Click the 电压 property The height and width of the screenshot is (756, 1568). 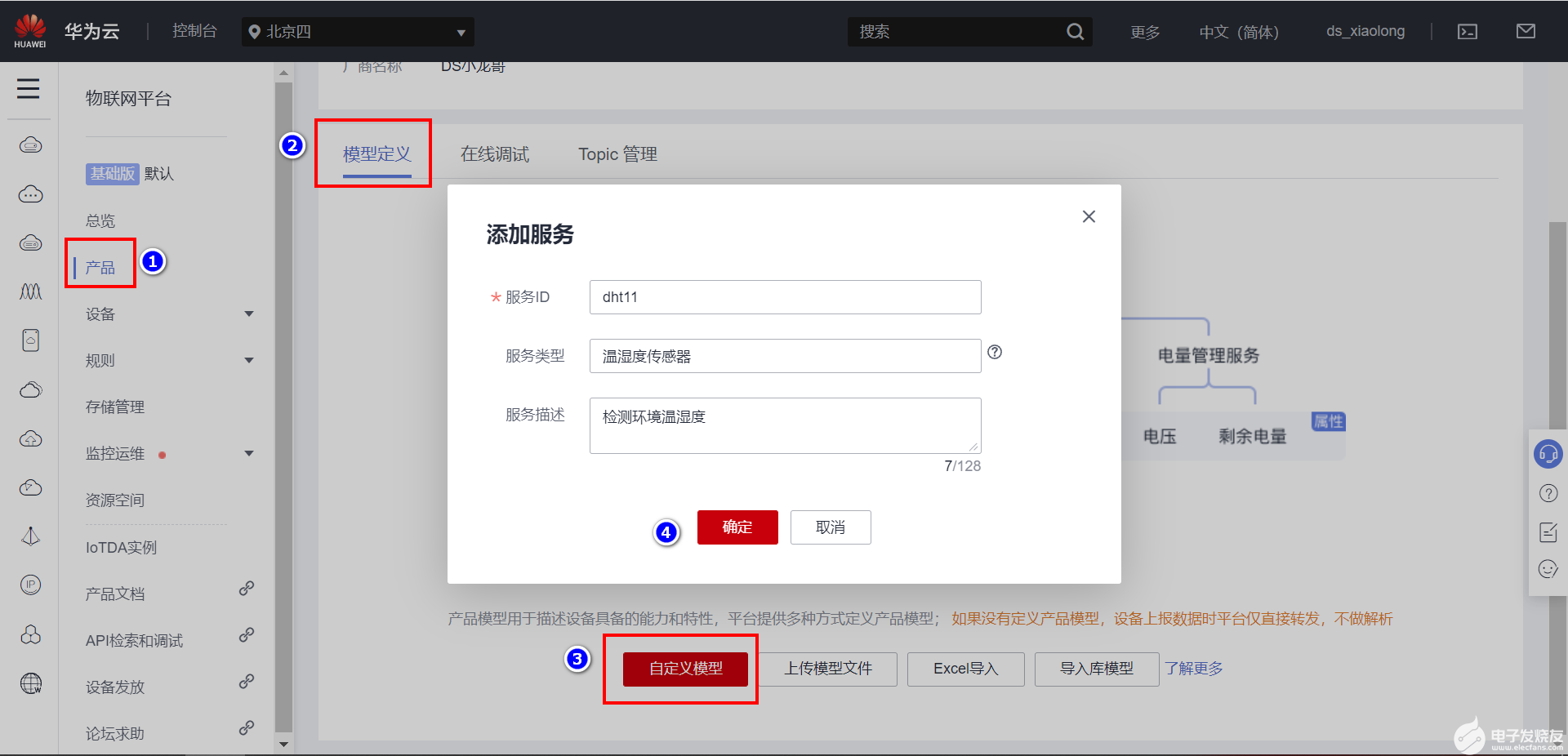pyautogui.click(x=1160, y=437)
